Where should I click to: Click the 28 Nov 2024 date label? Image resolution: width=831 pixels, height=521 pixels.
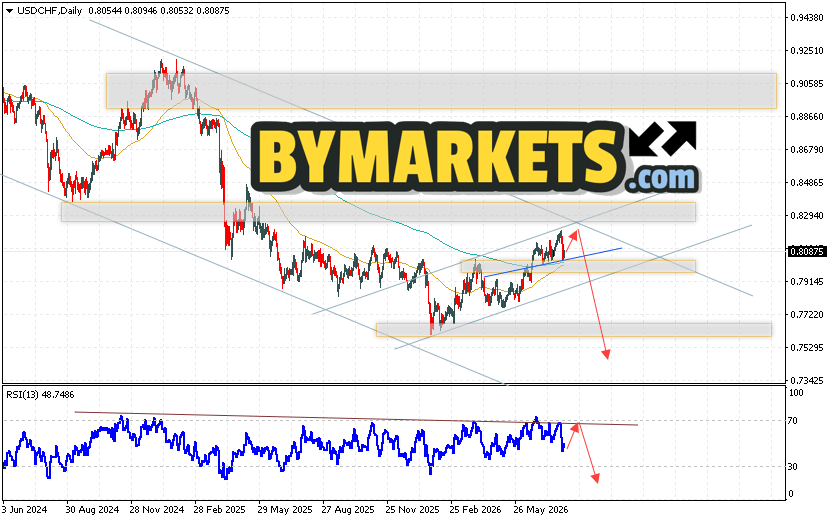coord(157,510)
